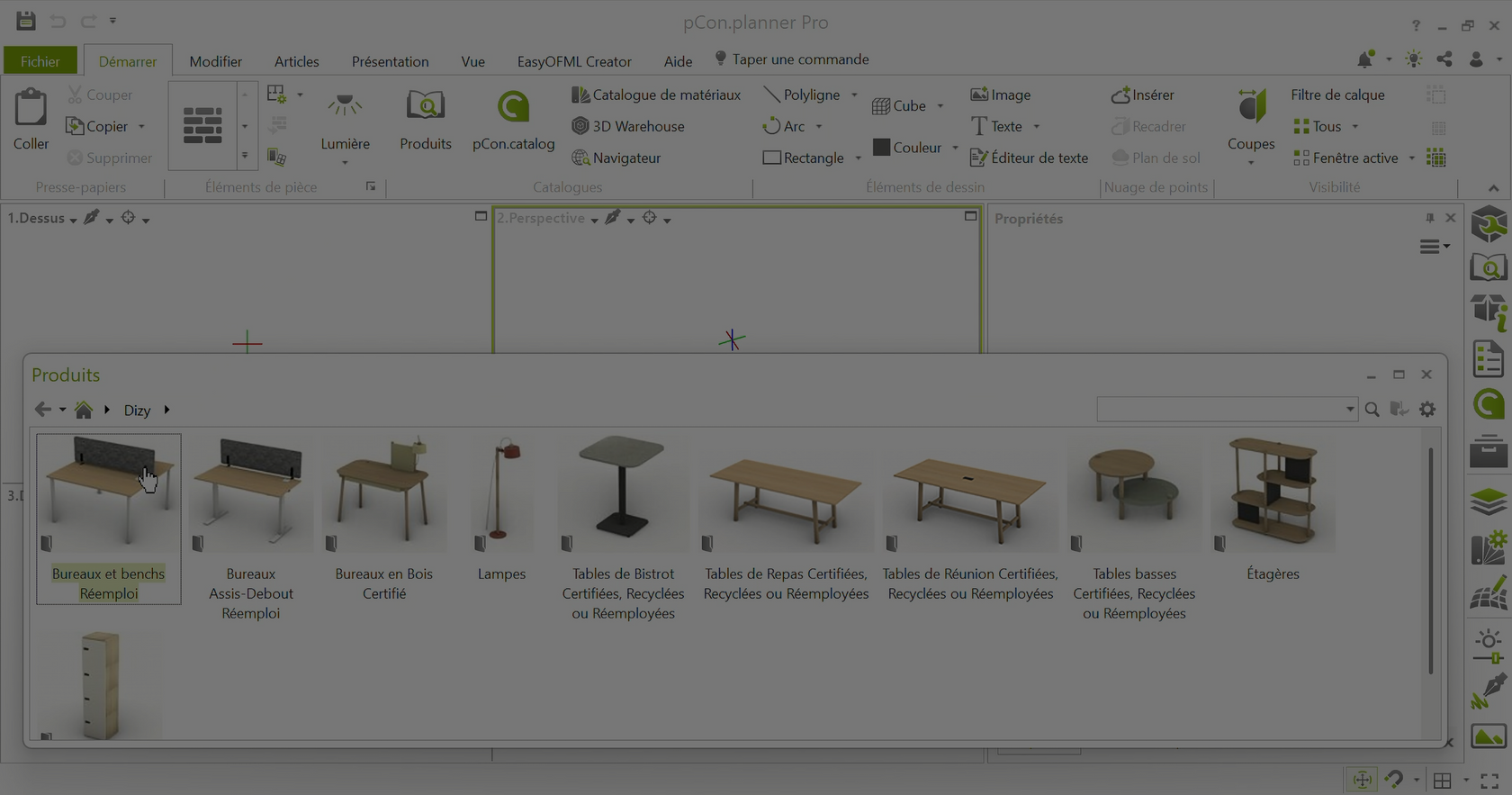Toggle the Tous layer filter
This screenshot has width=1512, height=795.
1318,126
